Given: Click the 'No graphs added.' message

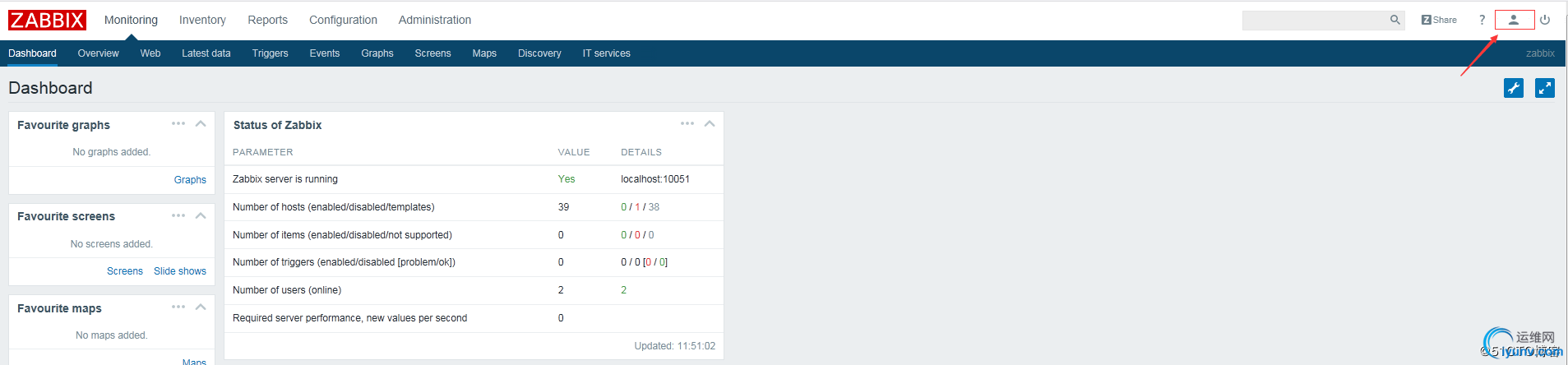Looking at the screenshot, I should point(112,152).
